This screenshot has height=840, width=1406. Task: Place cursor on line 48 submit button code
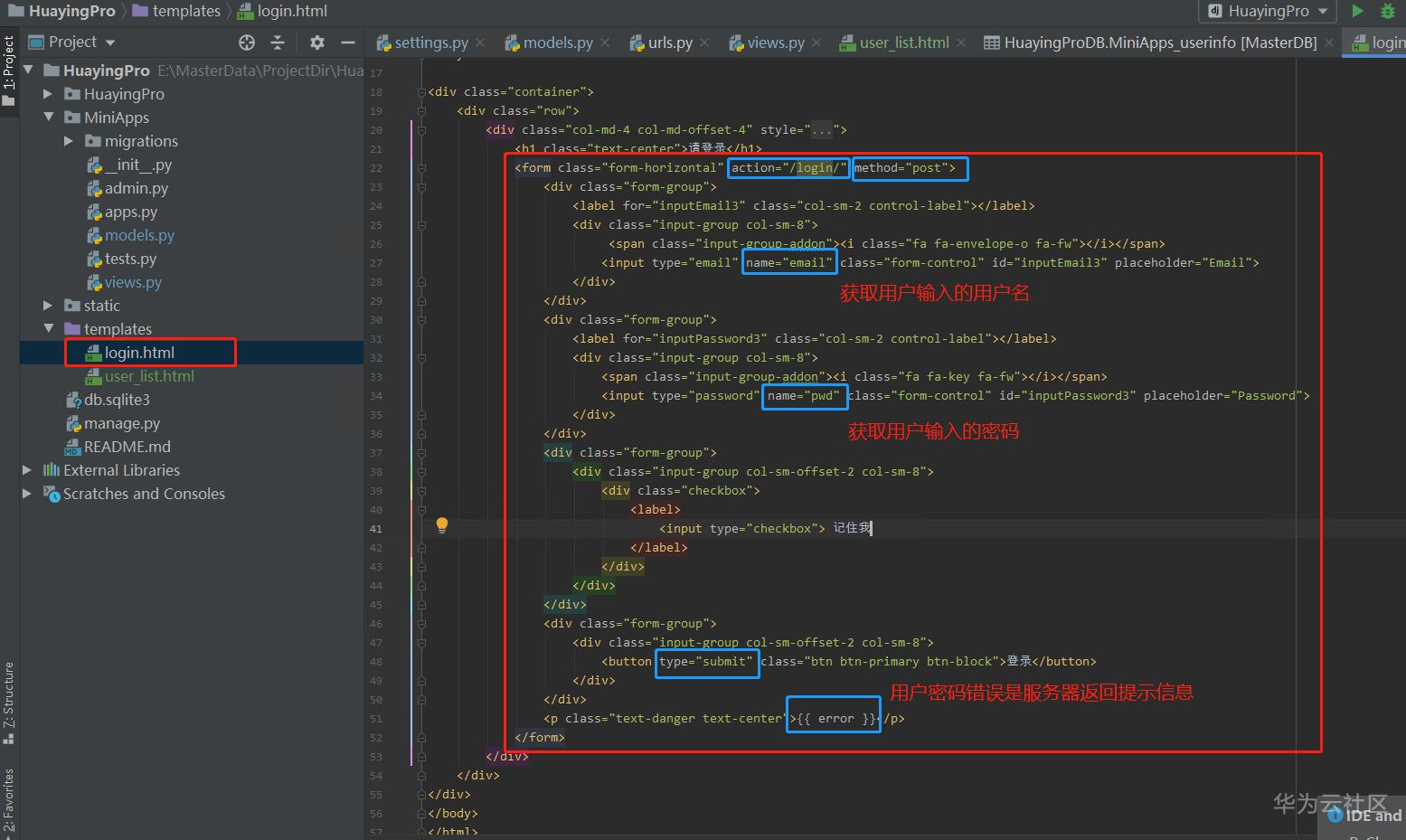(x=848, y=662)
